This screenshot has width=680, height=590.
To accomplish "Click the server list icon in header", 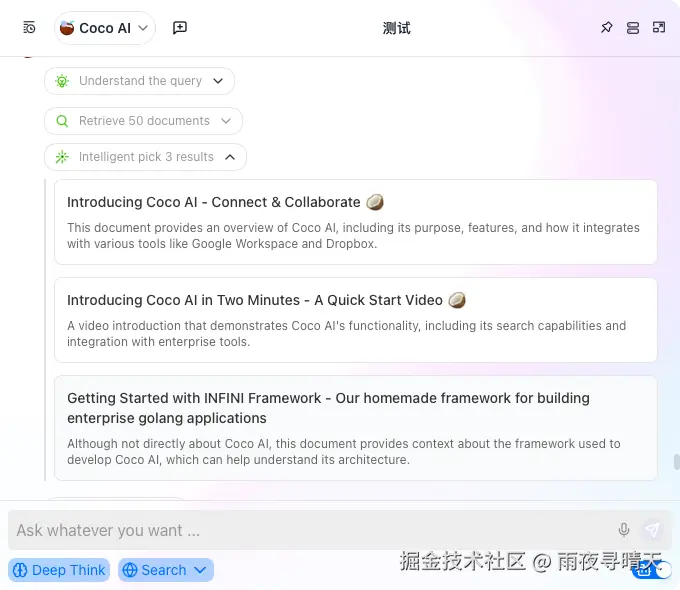I will point(633,28).
